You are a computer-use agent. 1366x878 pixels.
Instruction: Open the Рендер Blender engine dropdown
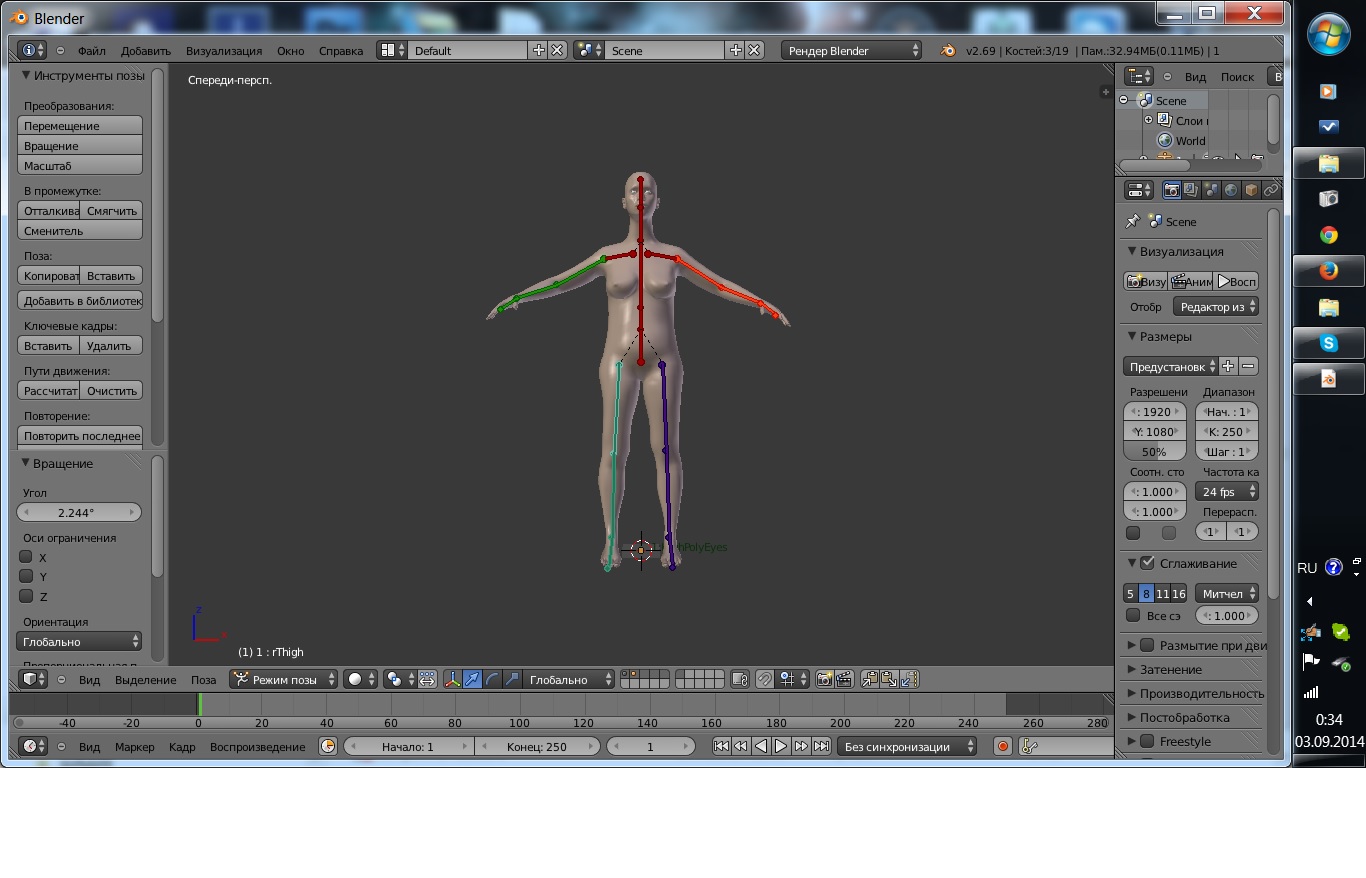tap(851, 50)
